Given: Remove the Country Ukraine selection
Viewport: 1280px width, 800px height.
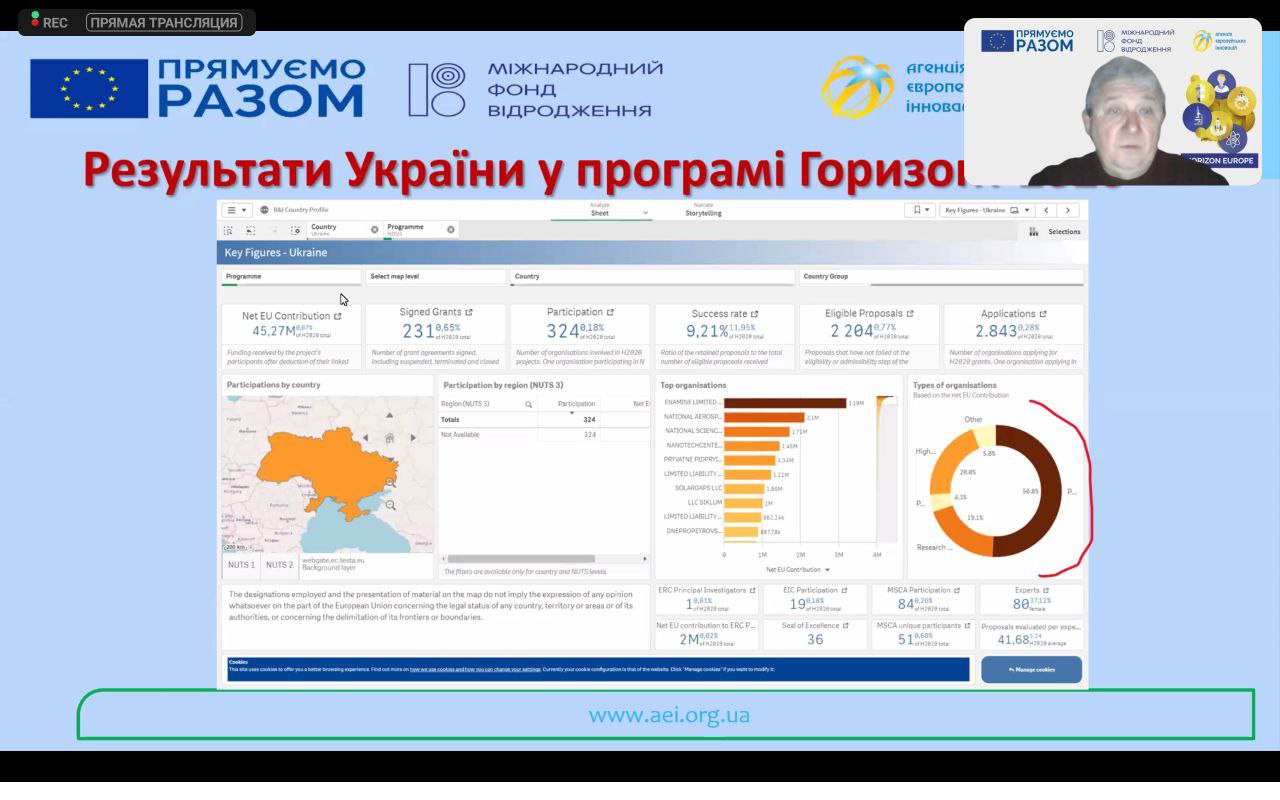Looking at the screenshot, I should click(x=375, y=230).
